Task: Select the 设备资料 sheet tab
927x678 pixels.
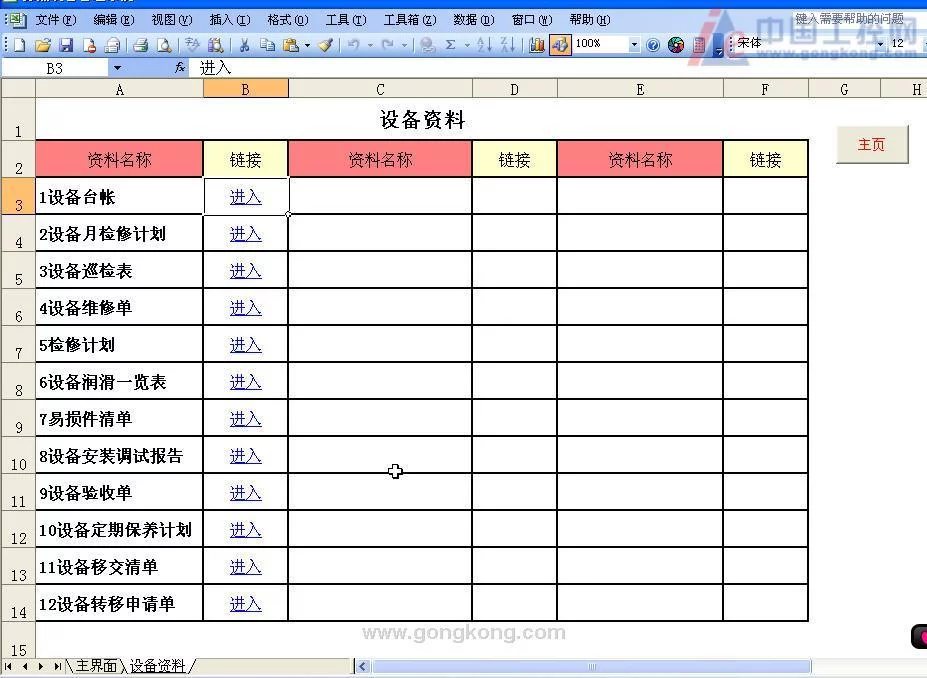Action: coord(157,666)
